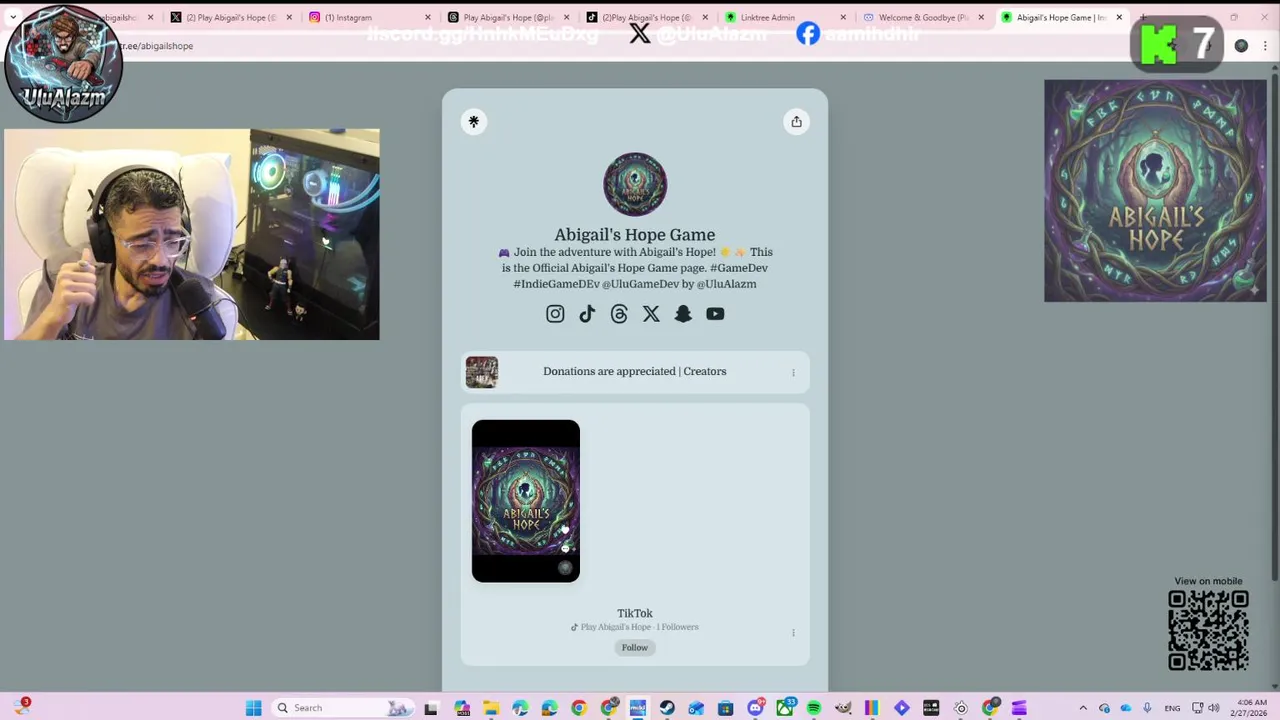This screenshot has height=720, width=1280.
Task: Open the tab search dropdown arrow
Action: (12, 17)
